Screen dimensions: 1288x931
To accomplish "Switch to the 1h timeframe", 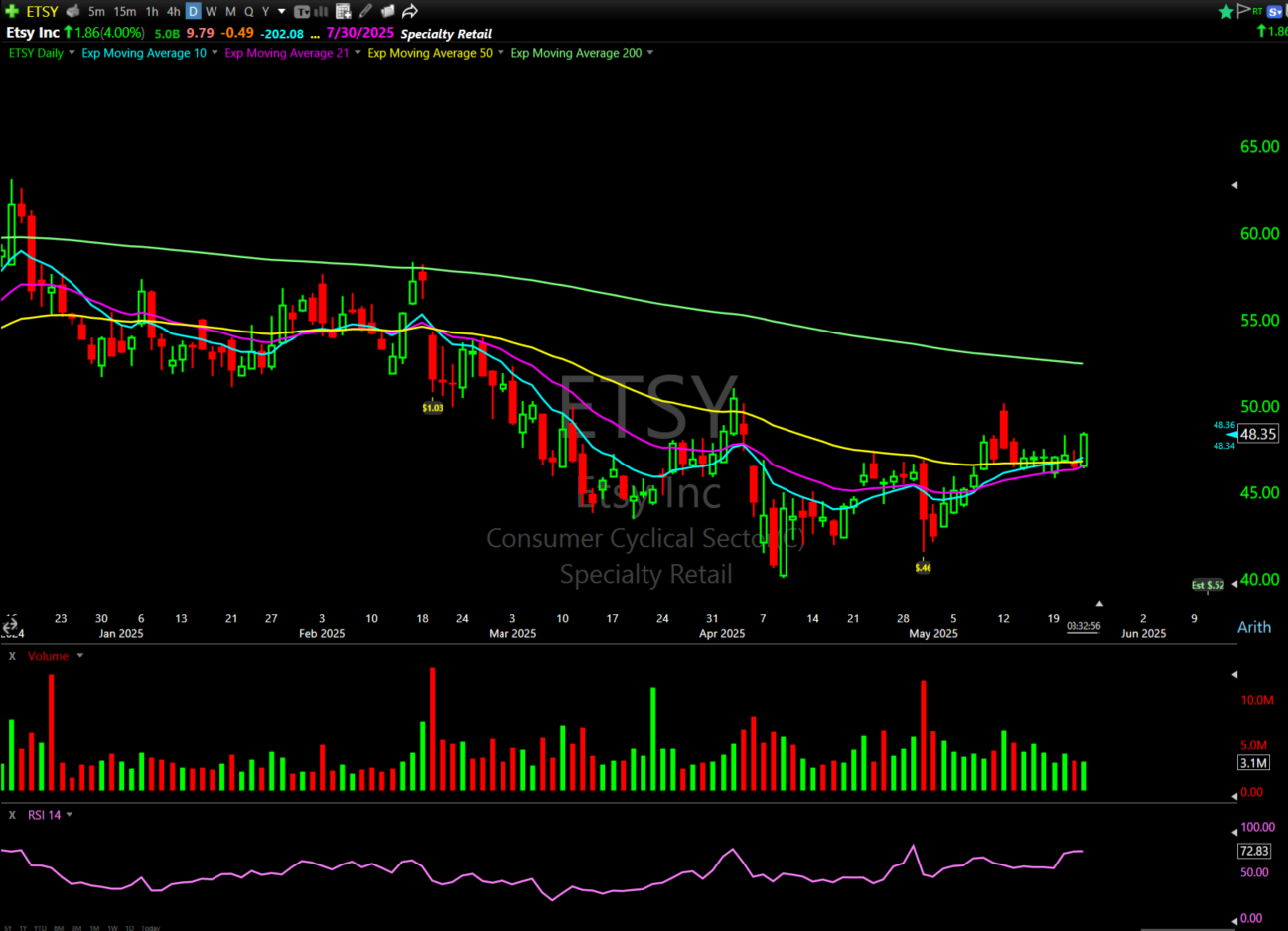I will coord(152,11).
